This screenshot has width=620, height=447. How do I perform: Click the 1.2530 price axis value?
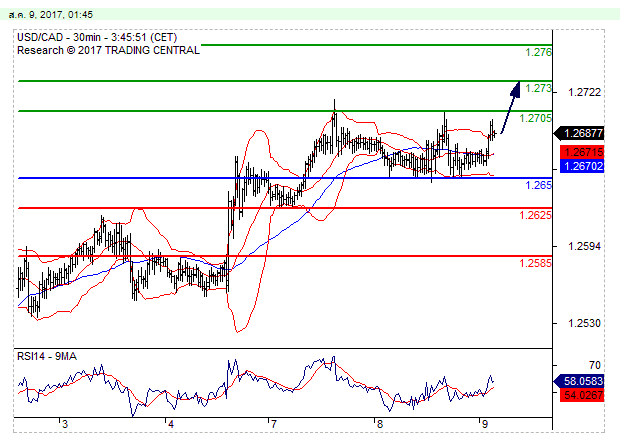[584, 323]
